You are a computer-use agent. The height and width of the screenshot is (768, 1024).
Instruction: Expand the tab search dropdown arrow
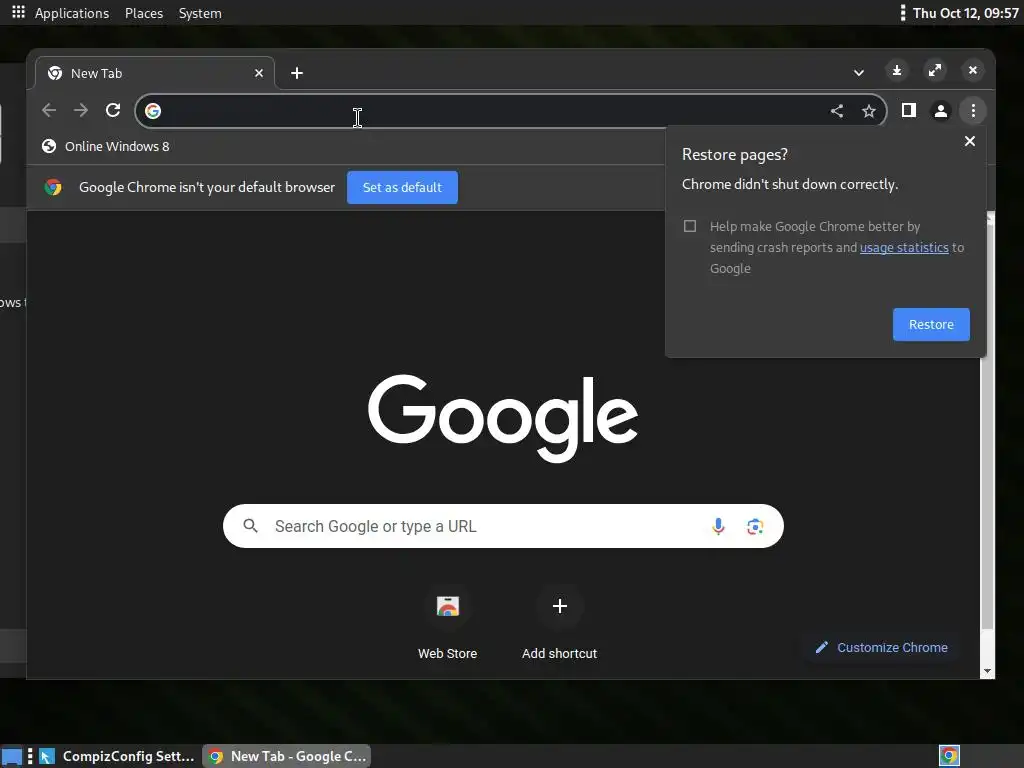[x=859, y=72]
